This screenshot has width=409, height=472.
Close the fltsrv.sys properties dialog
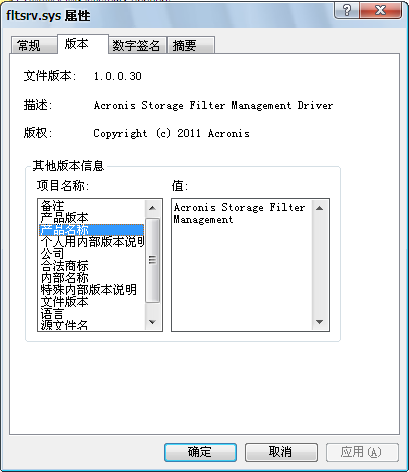tap(380, 10)
